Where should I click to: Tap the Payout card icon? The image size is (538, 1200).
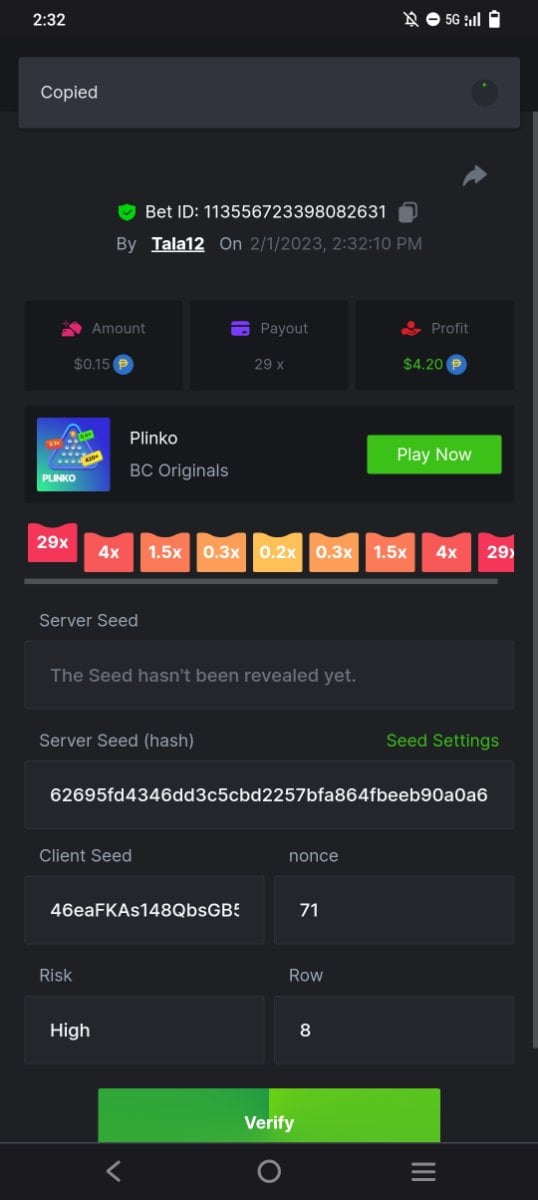(x=240, y=328)
